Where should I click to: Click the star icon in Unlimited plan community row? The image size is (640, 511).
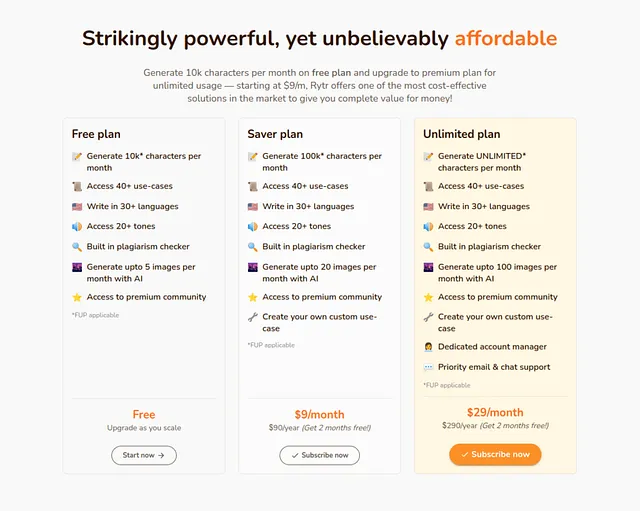click(428, 297)
